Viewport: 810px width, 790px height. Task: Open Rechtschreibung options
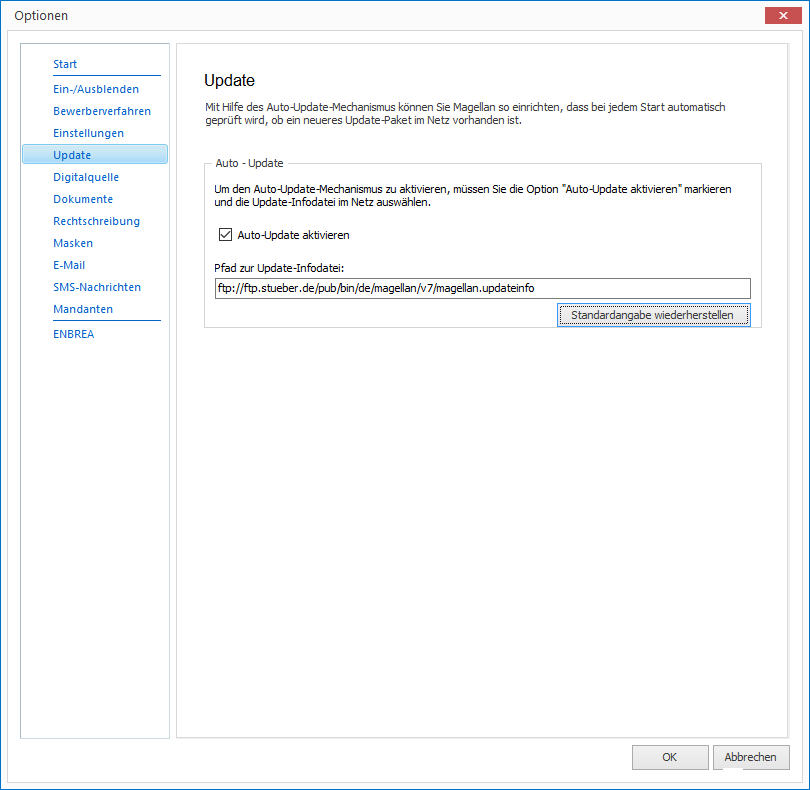(96, 221)
